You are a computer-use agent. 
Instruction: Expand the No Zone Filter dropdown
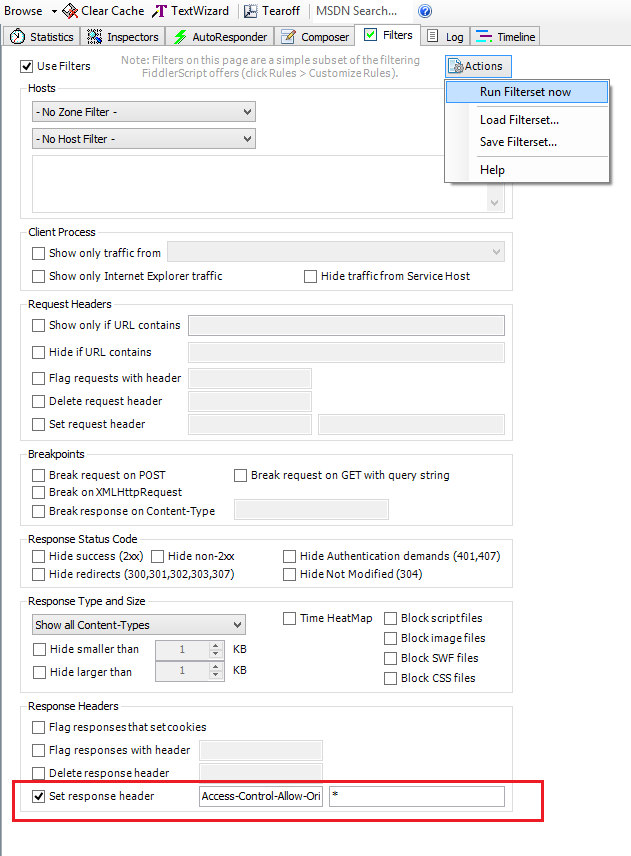click(144, 112)
